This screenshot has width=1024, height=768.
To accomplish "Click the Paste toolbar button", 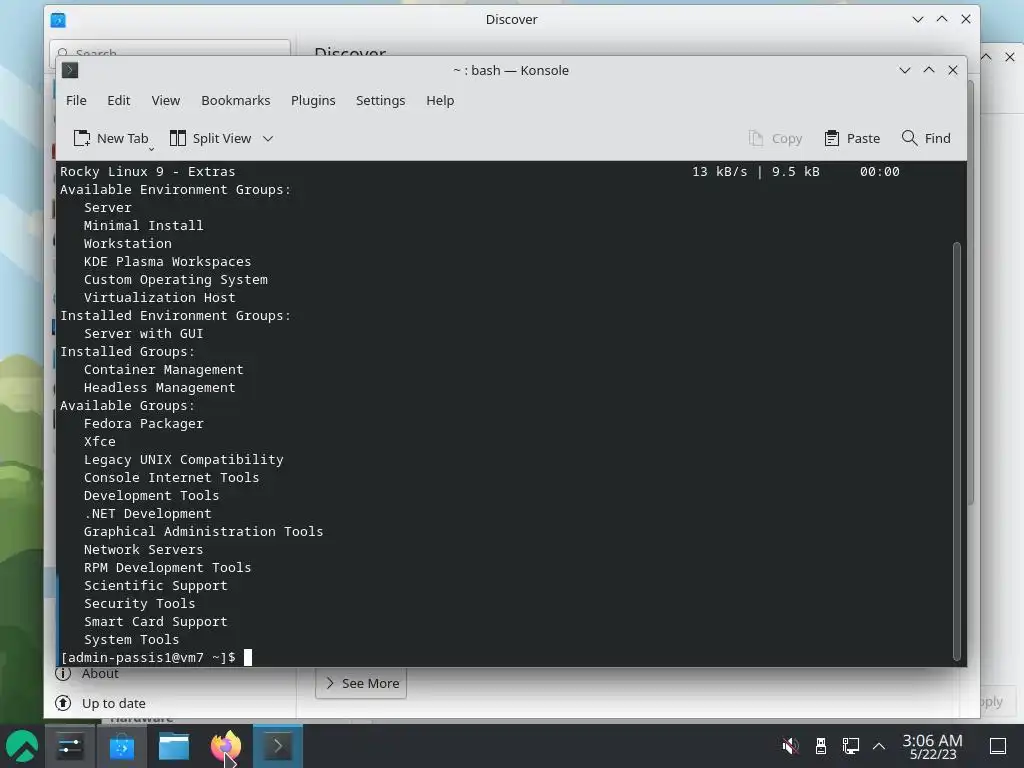I will 852,138.
